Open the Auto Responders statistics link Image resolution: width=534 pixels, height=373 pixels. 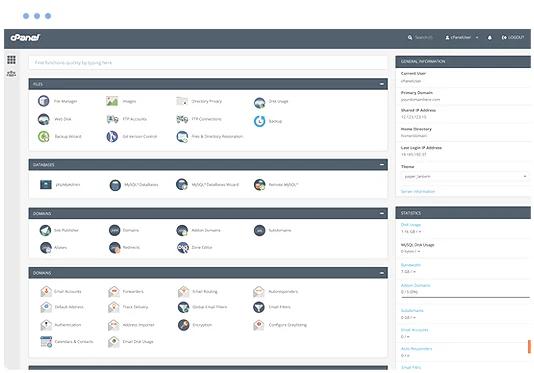[x=417, y=349]
